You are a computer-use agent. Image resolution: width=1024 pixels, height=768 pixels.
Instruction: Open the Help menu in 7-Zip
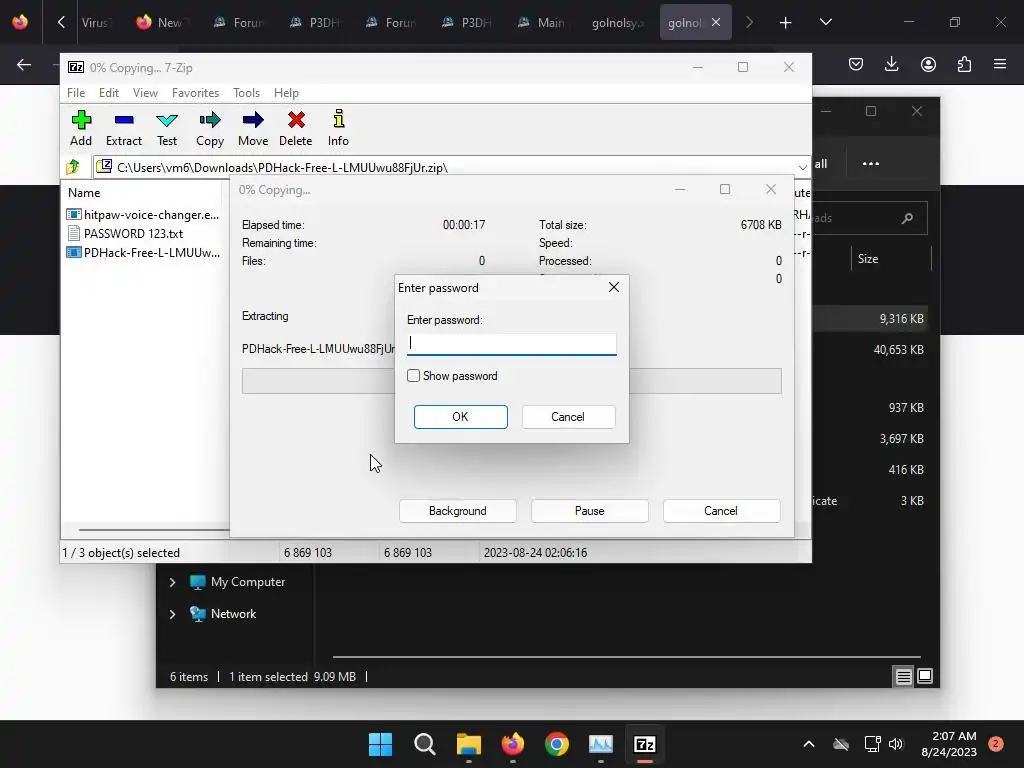click(x=286, y=93)
